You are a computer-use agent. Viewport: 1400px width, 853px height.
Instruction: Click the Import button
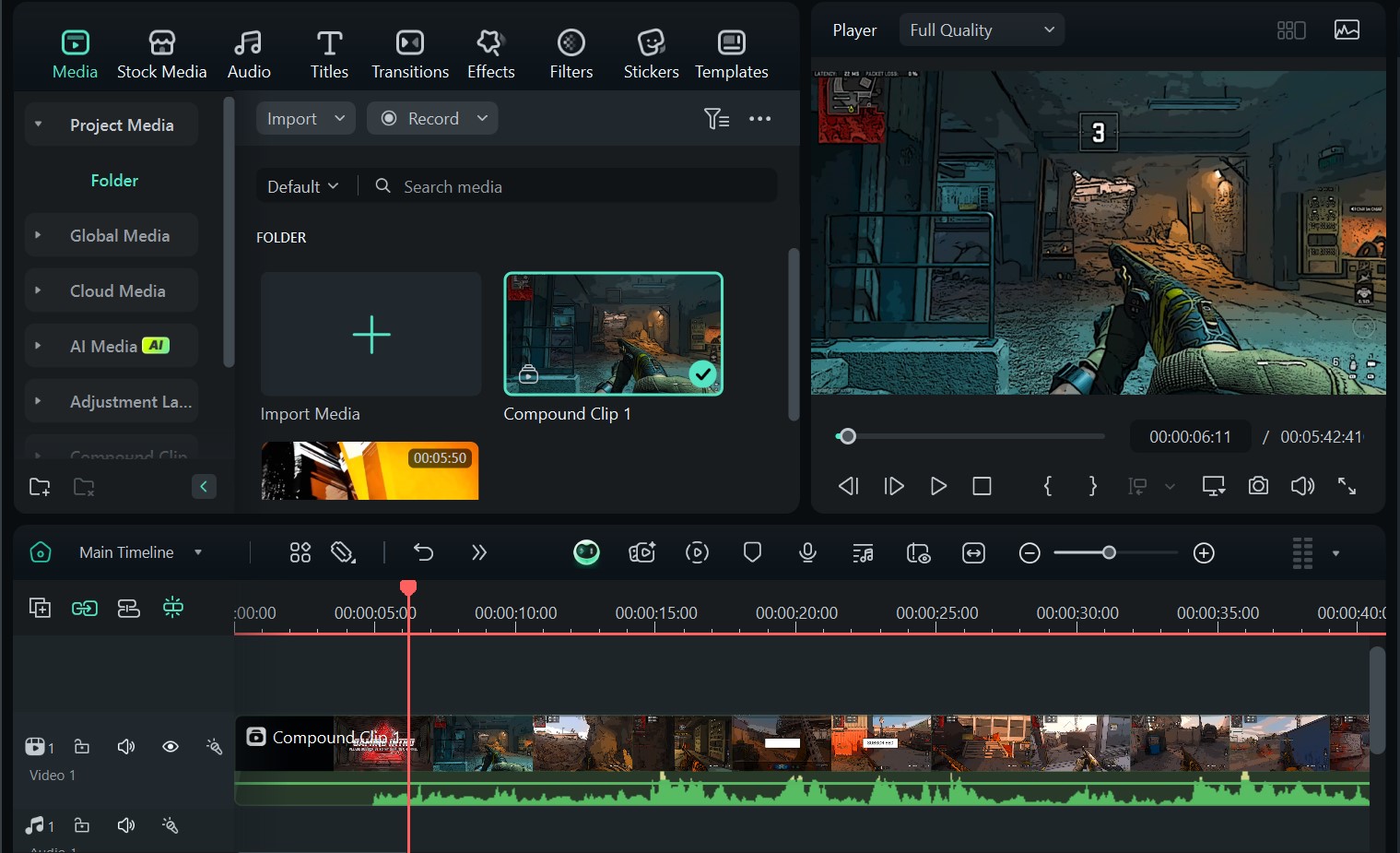pyautogui.click(x=292, y=119)
